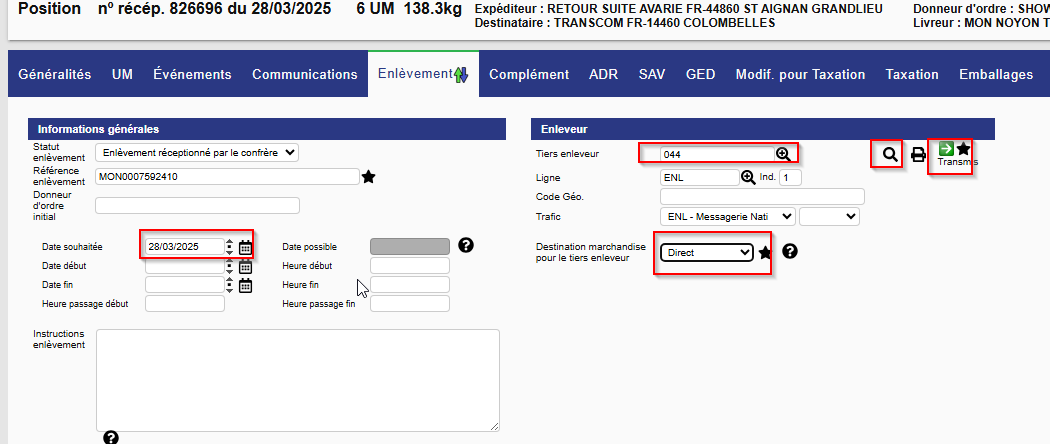Click the Heure fin input field

point(410,285)
